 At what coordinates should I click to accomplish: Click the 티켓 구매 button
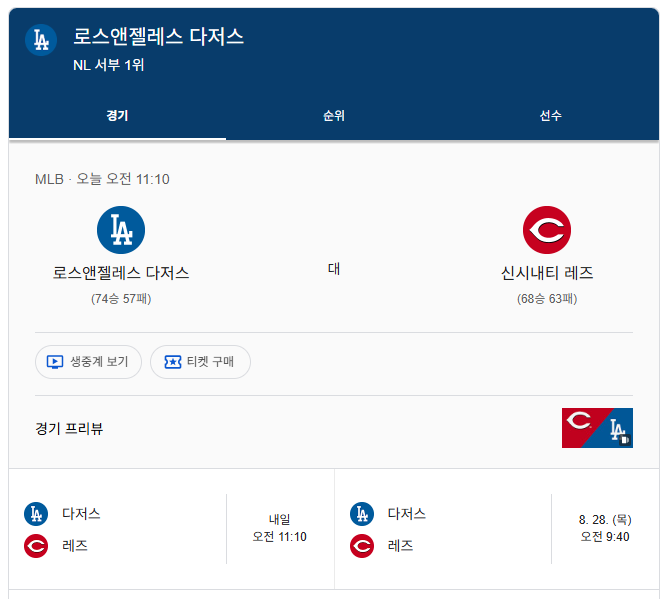[201, 362]
